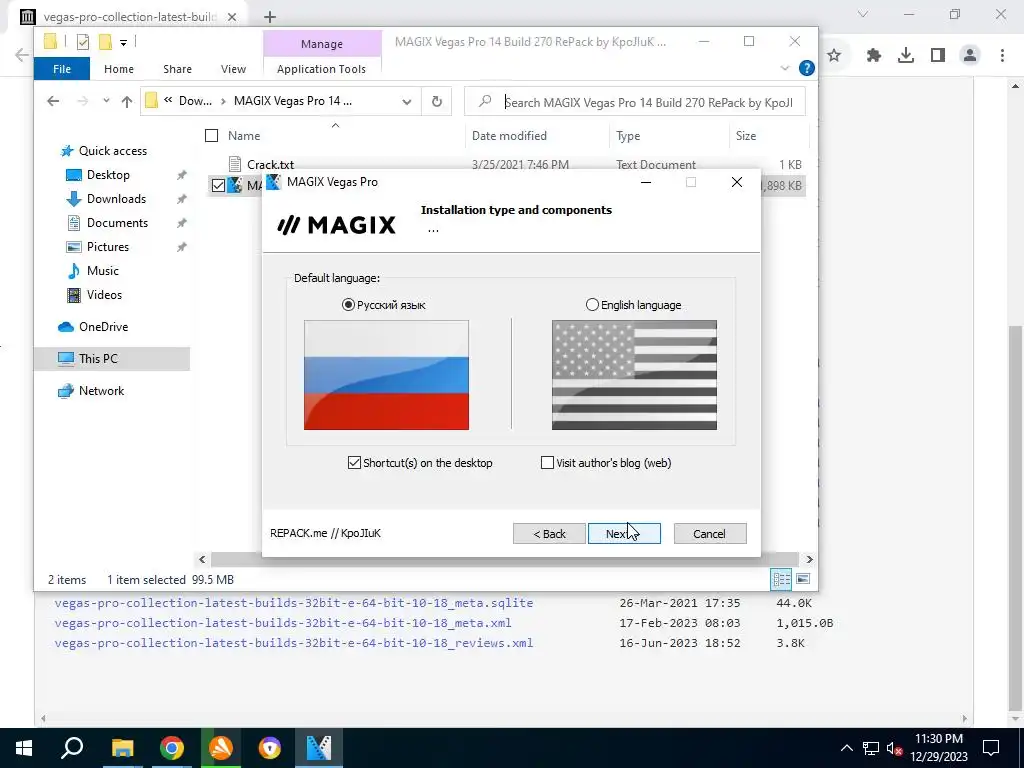
Task: Close the vegas-pro-collection browser tab
Action: [x=232, y=18]
